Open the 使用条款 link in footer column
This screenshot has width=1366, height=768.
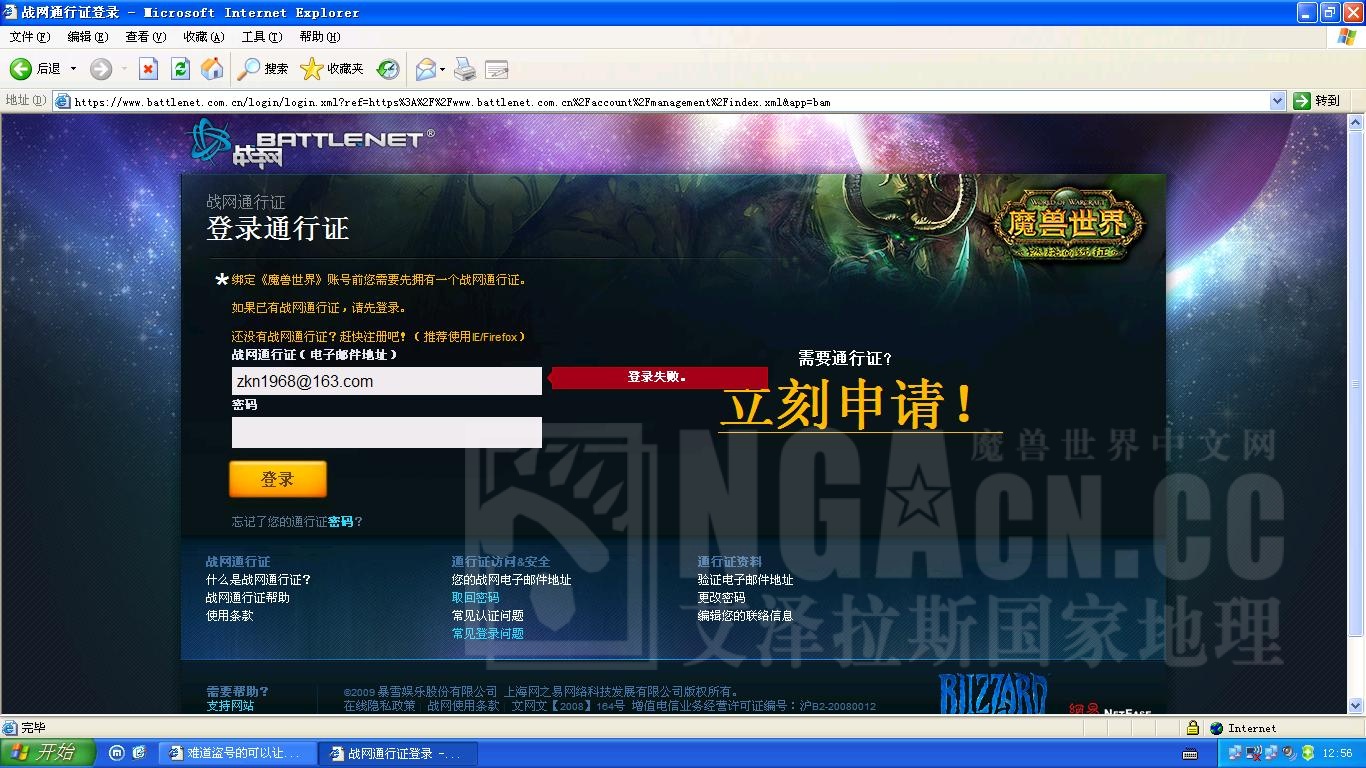click(230, 616)
